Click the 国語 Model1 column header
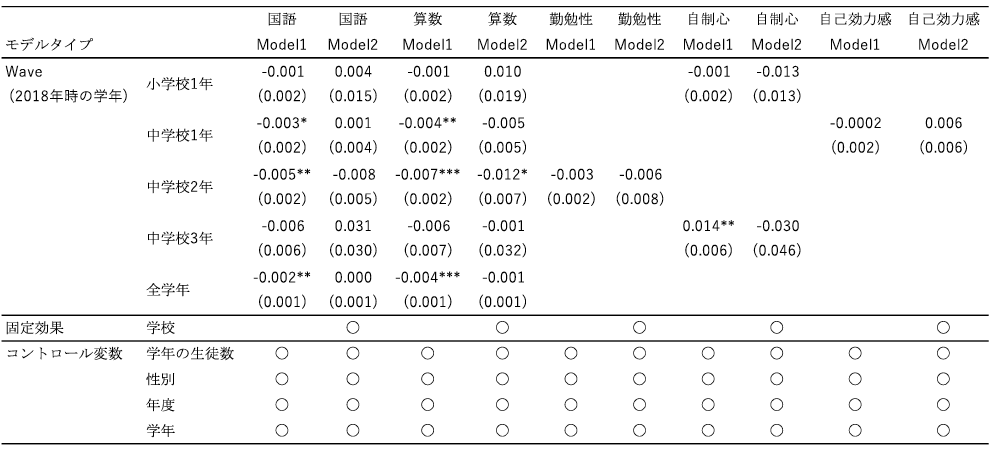 coord(282,32)
